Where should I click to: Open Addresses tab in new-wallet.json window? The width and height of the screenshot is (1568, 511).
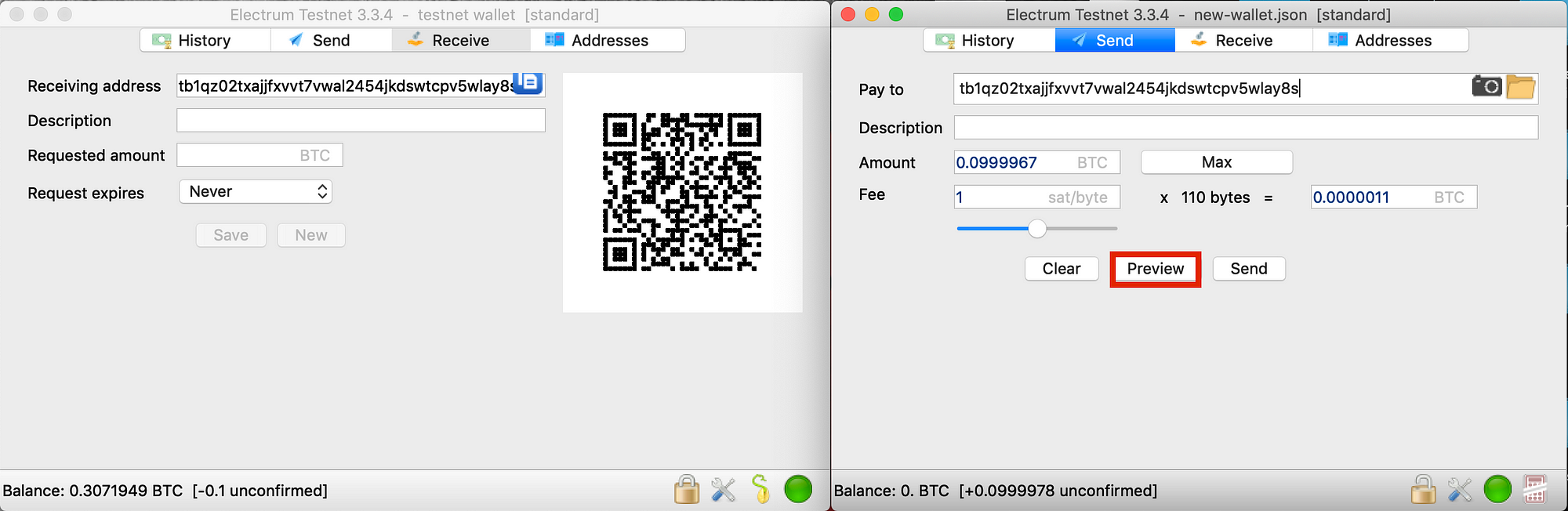coord(1391,40)
